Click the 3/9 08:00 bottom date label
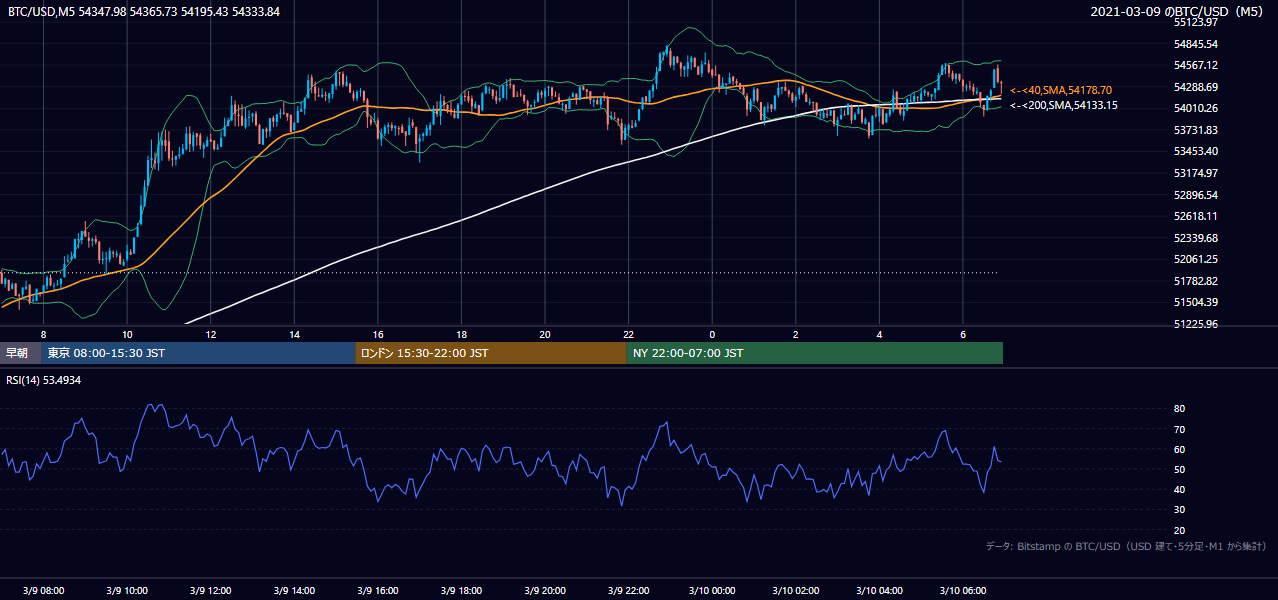 (43, 591)
